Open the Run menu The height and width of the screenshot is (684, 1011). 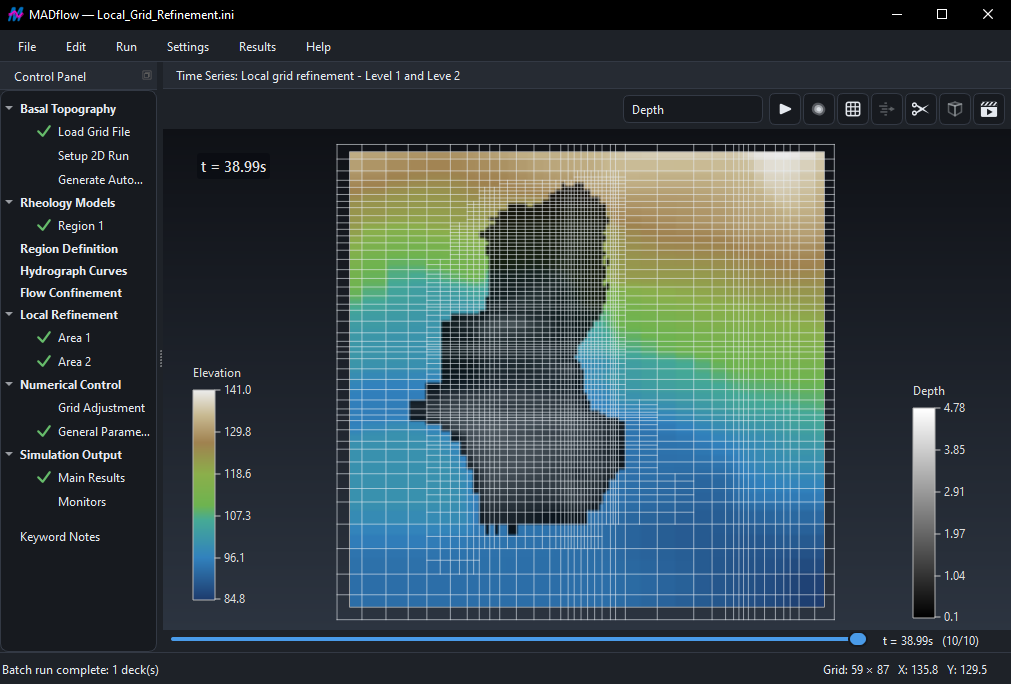[x=126, y=46]
